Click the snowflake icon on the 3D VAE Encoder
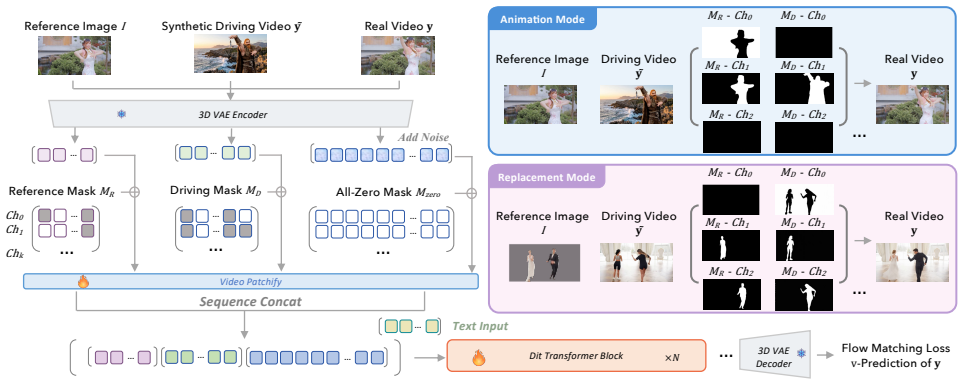This screenshot has height=385, width=964. (x=122, y=114)
